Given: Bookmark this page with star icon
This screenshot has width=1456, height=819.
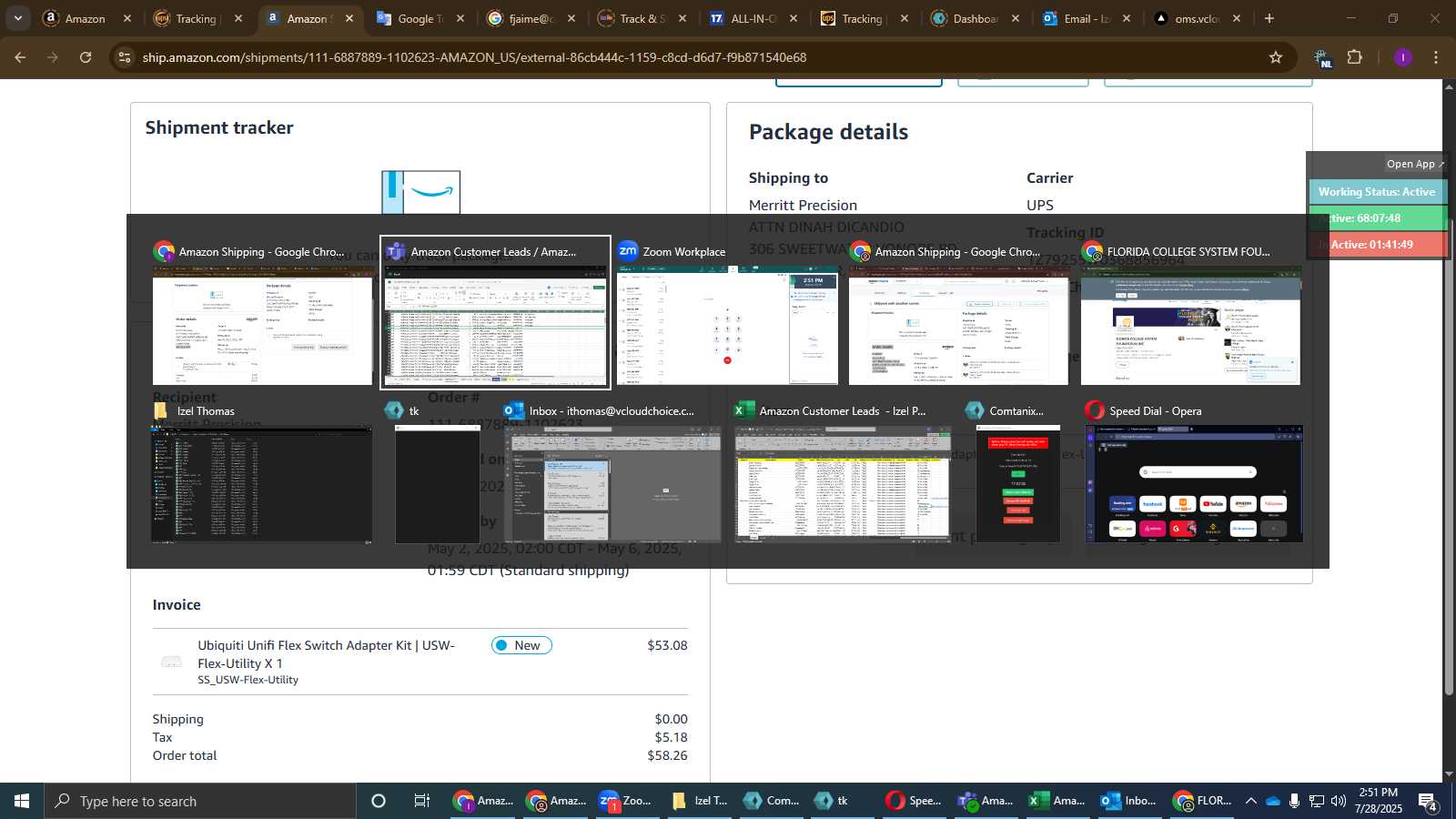Looking at the screenshot, I should 1276,57.
